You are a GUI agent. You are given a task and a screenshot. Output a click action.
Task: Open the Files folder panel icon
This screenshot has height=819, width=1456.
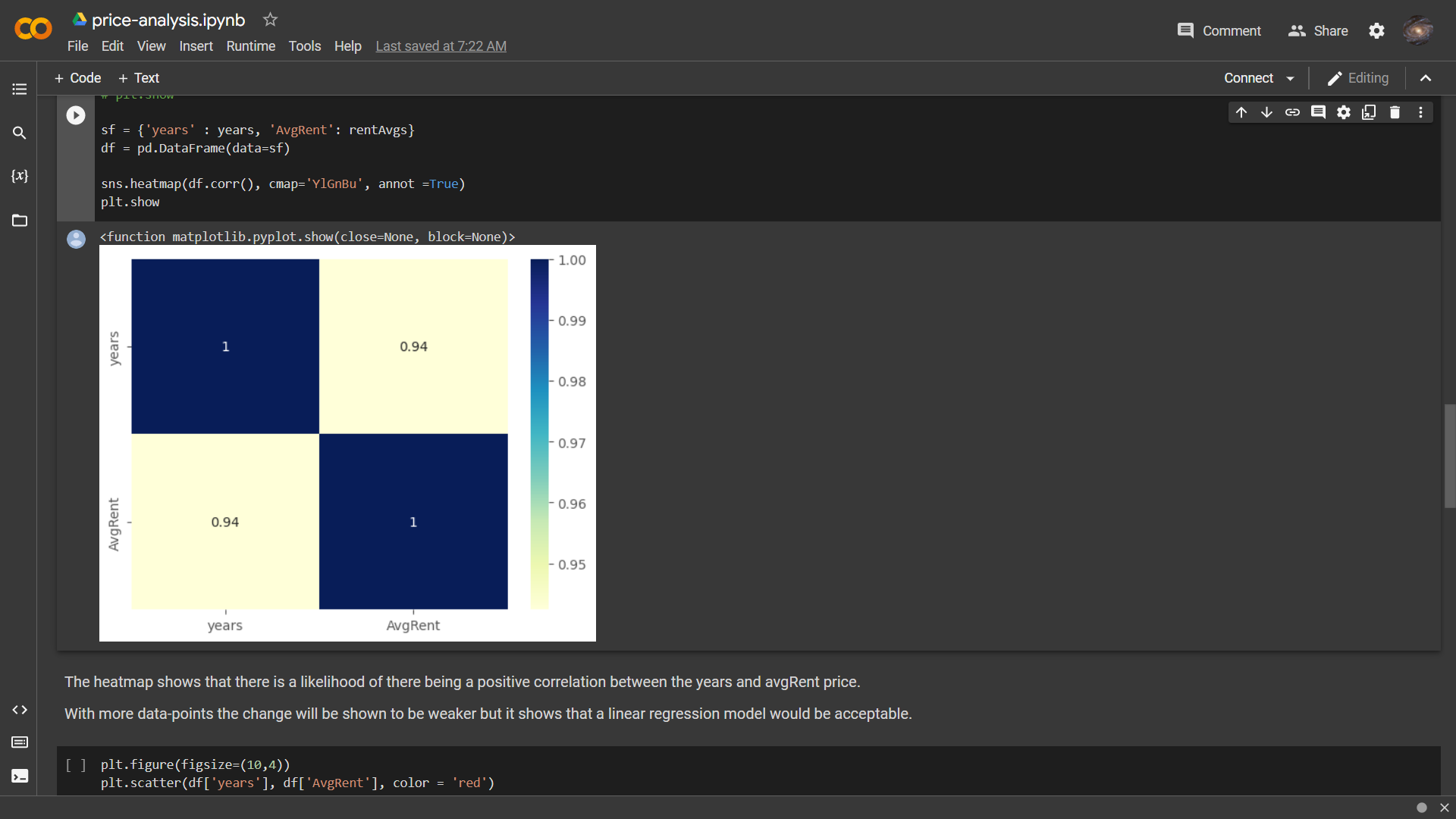point(20,221)
